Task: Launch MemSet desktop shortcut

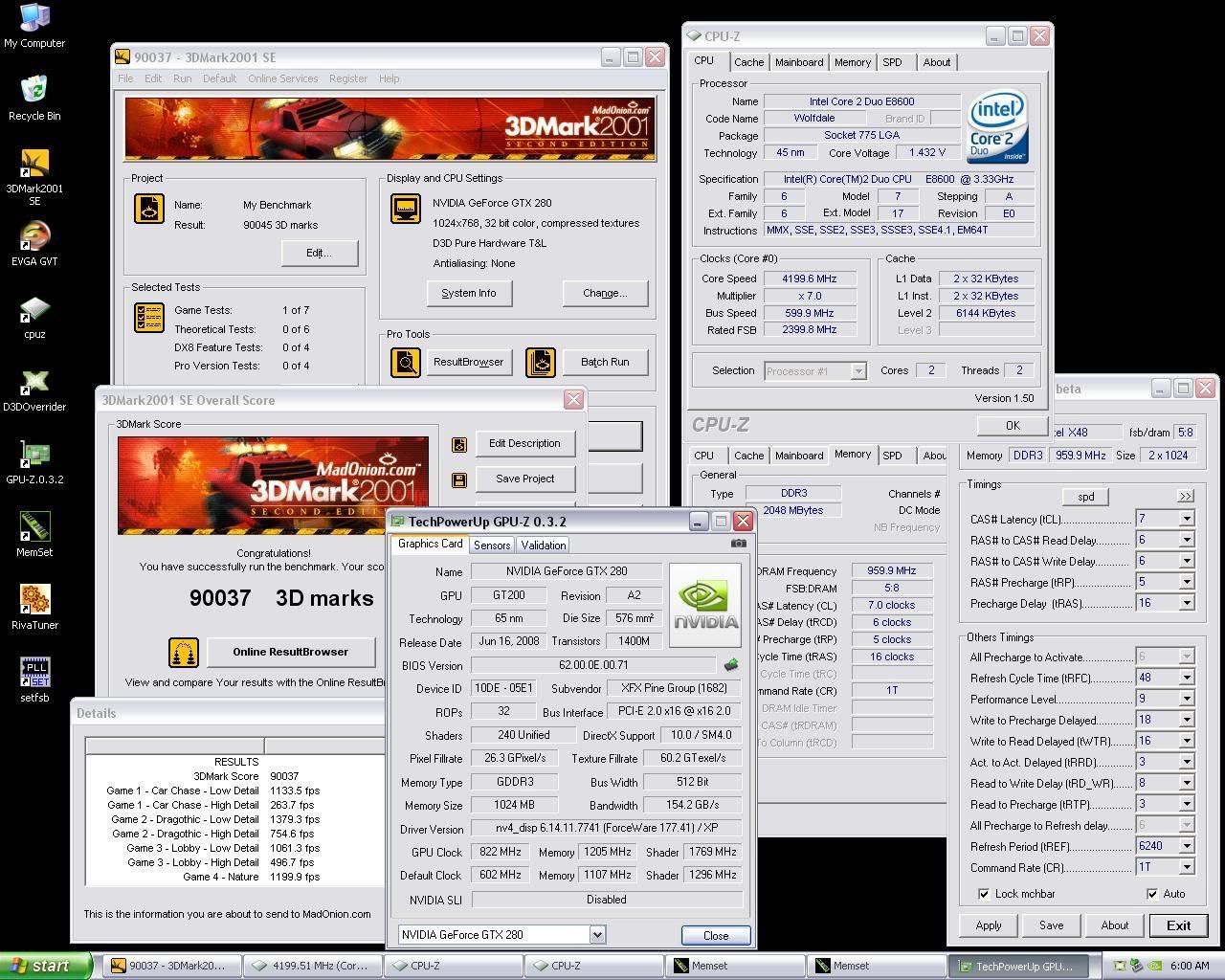Action: (34, 535)
